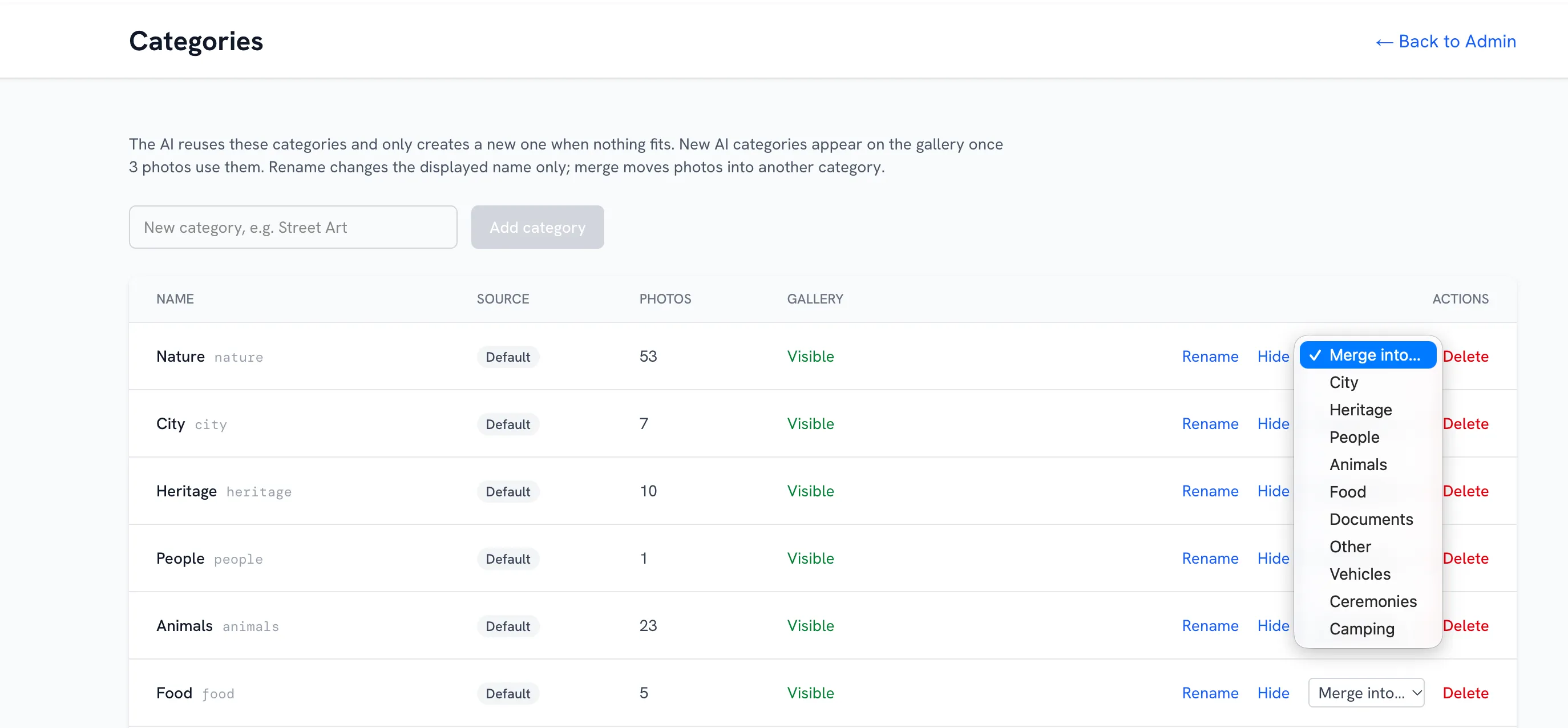
Task: Click the GALLERY column header
Action: pyautogui.click(x=815, y=299)
